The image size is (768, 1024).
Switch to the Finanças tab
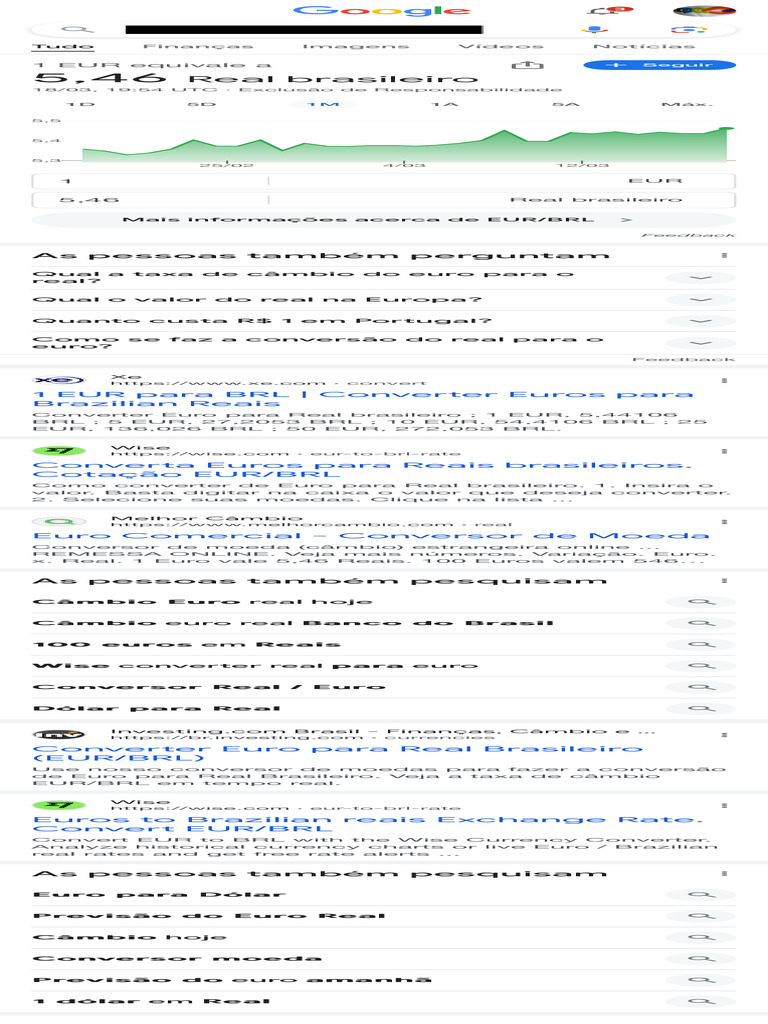[198, 46]
